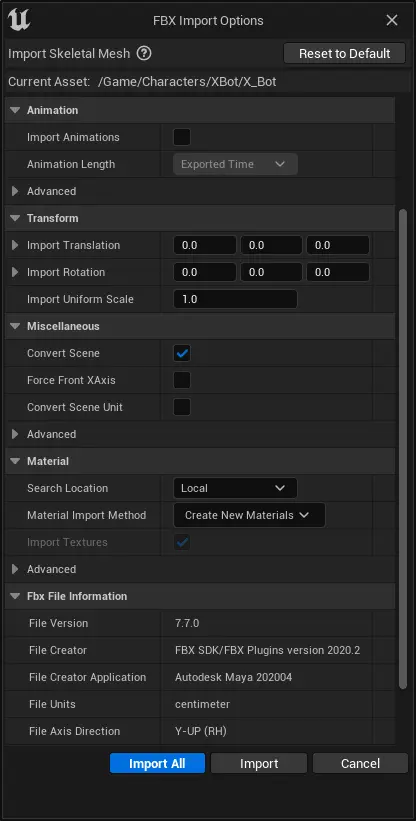This screenshot has height=821, width=416.
Task: Toggle the Force Front XAxis checkbox
Action: (182, 380)
